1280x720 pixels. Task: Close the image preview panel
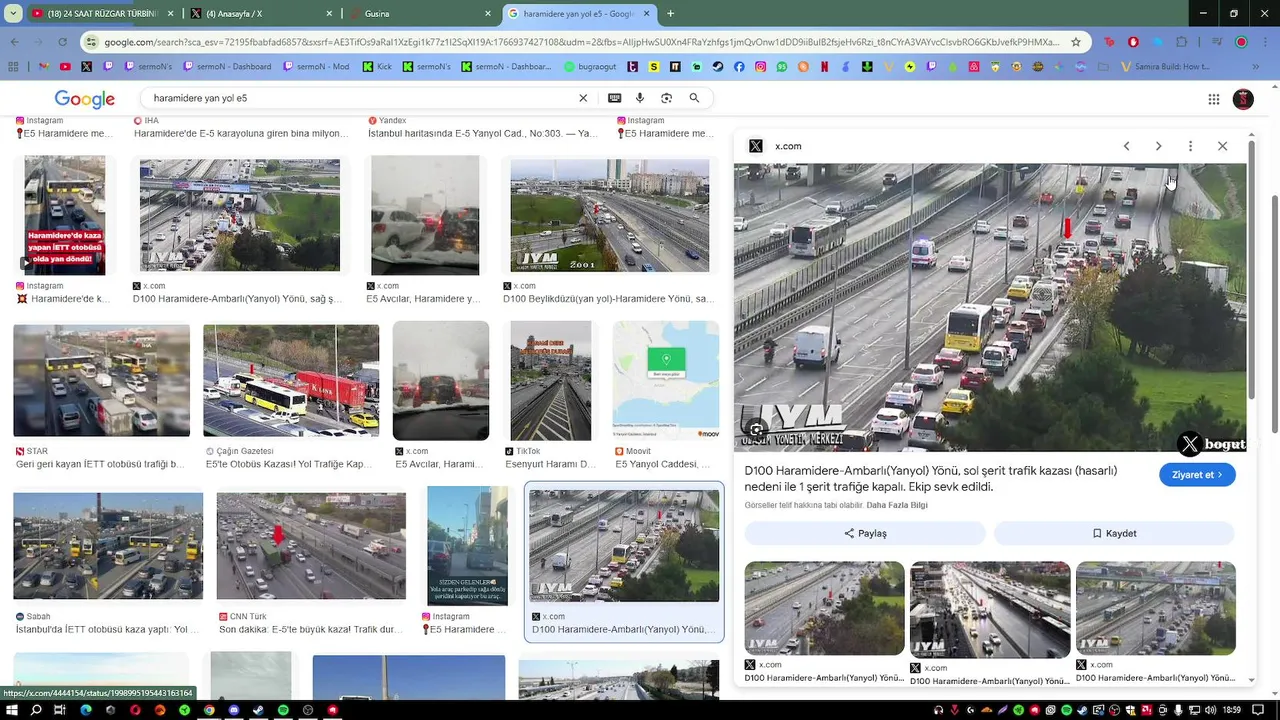[1222, 146]
